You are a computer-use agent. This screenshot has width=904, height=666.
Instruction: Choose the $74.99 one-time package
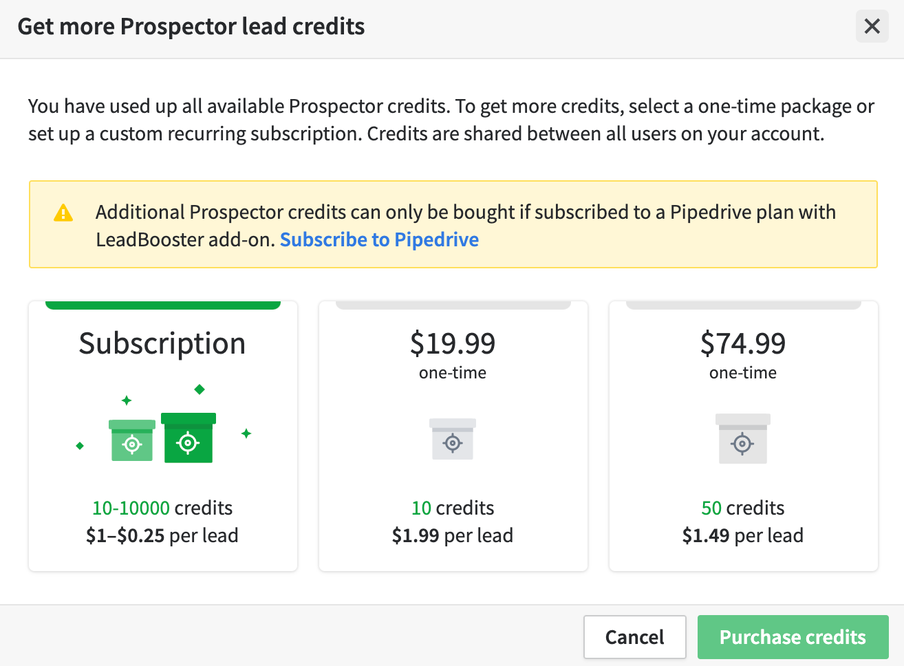(x=743, y=436)
